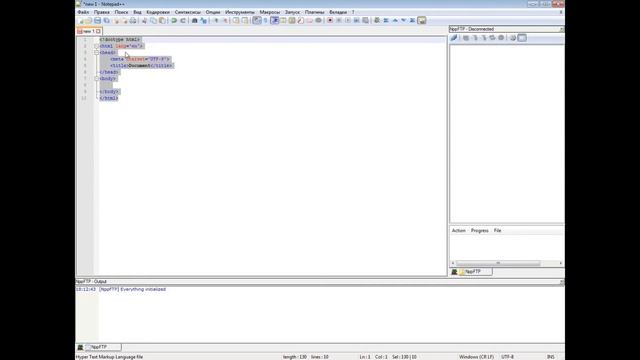The height and width of the screenshot is (360, 640).
Task: Click the blue up-arrow plugin toolbar icon
Action: [x=395, y=20]
